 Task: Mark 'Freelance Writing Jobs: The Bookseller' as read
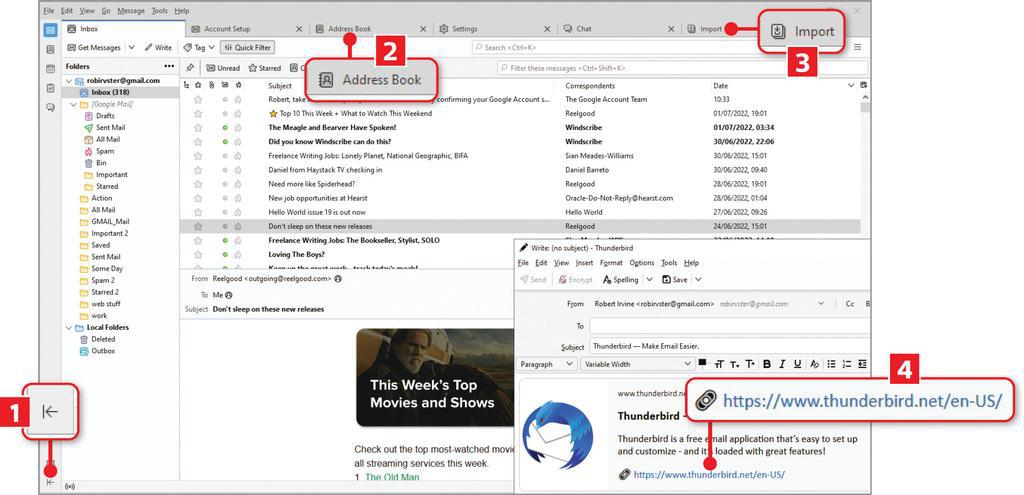225,240
